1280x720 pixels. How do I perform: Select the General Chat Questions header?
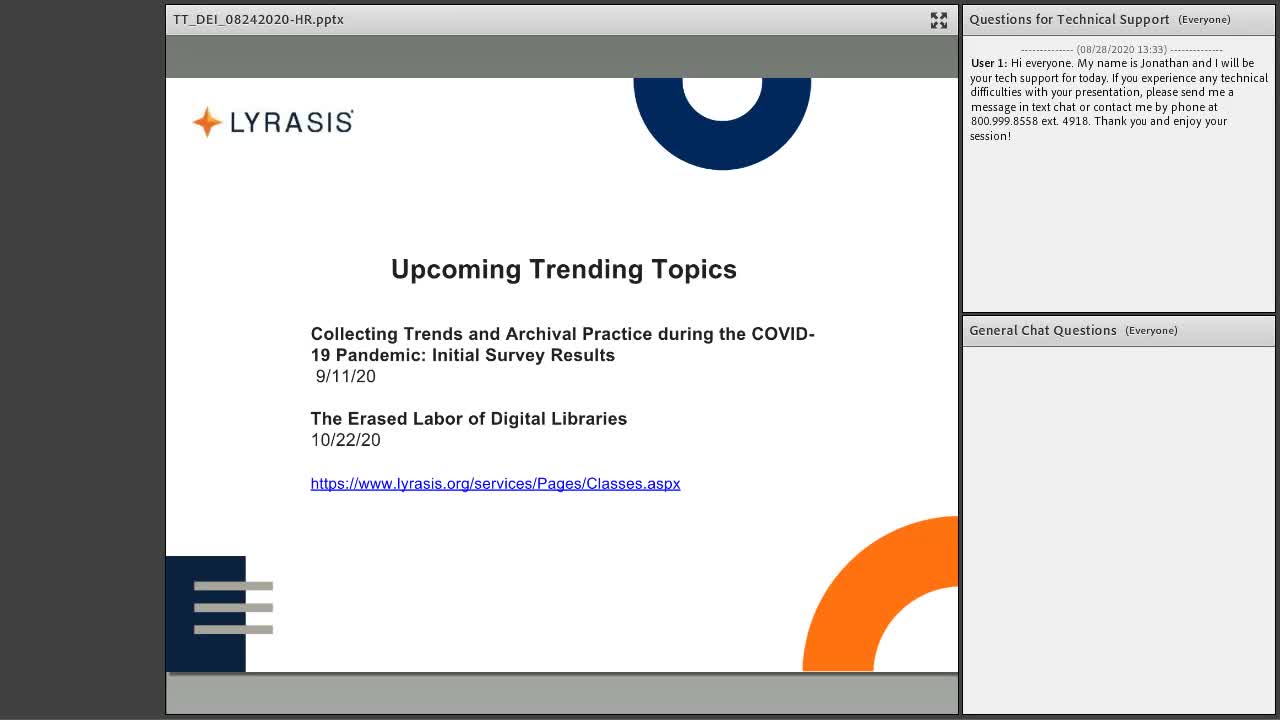1043,330
